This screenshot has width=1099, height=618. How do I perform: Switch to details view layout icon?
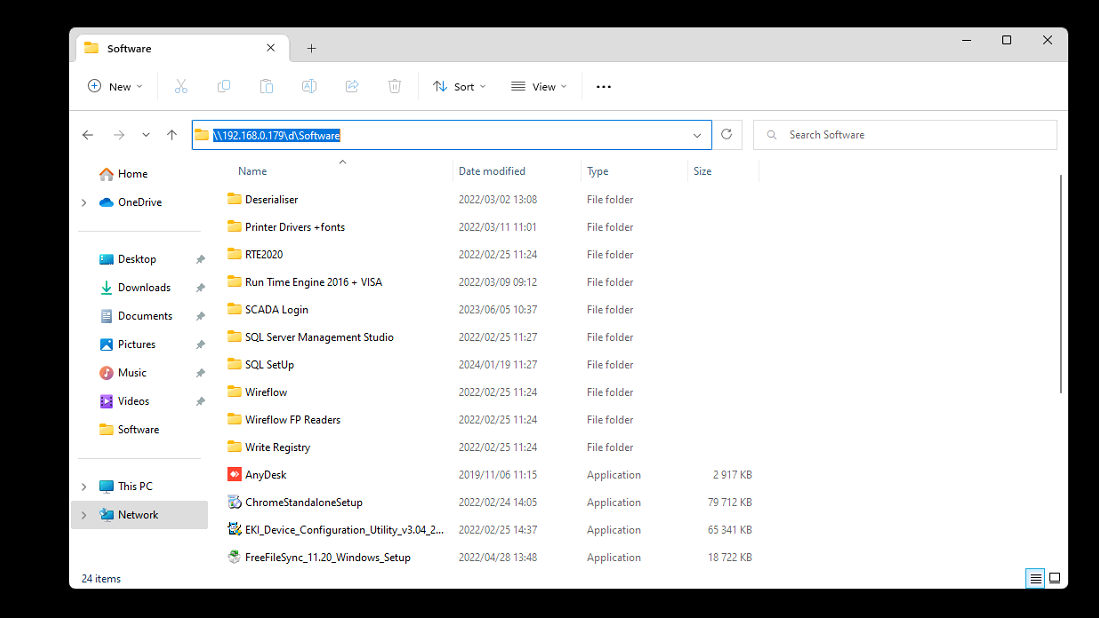1035,578
